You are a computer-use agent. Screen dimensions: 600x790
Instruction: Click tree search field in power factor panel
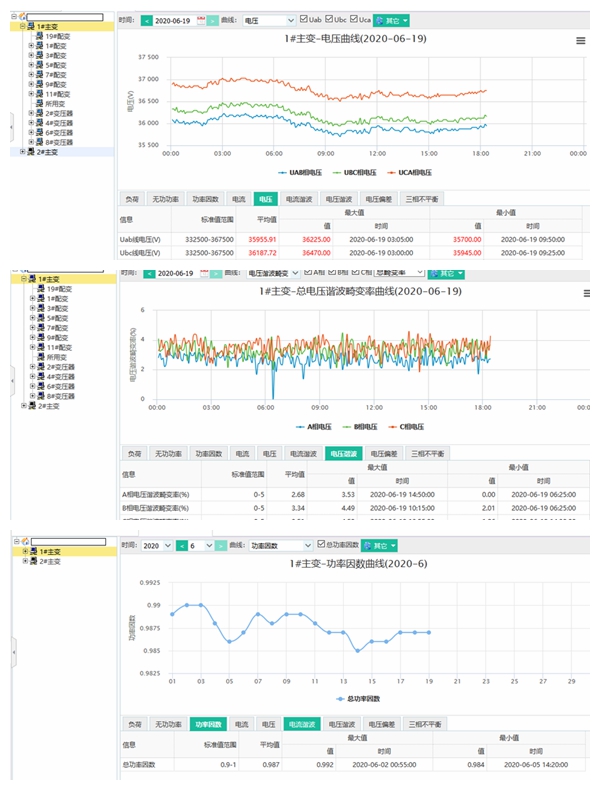click(69, 542)
